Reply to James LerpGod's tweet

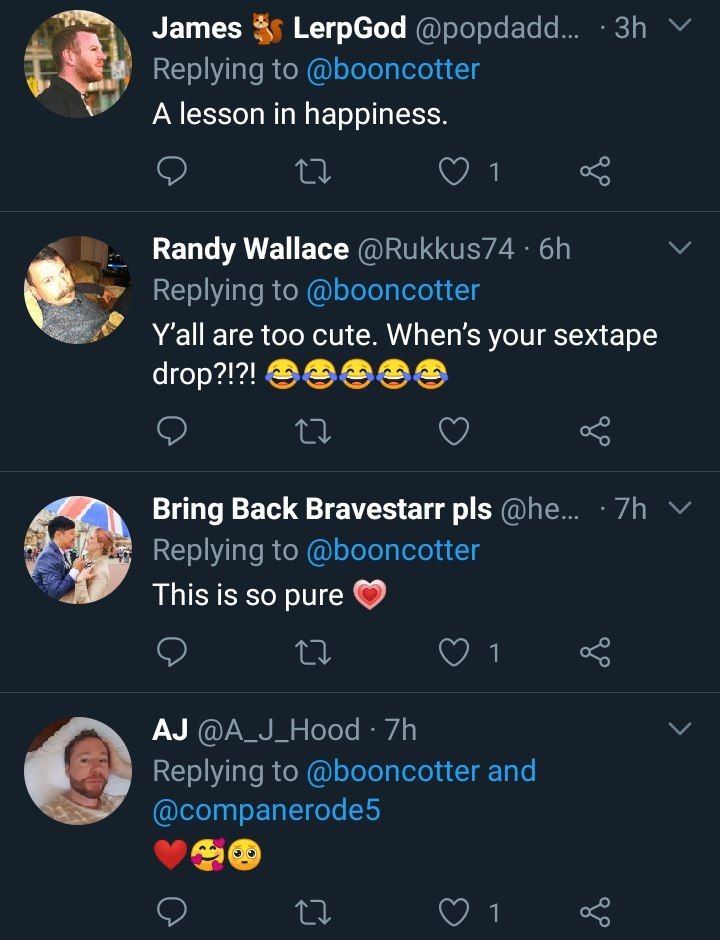pyautogui.click(x=173, y=173)
